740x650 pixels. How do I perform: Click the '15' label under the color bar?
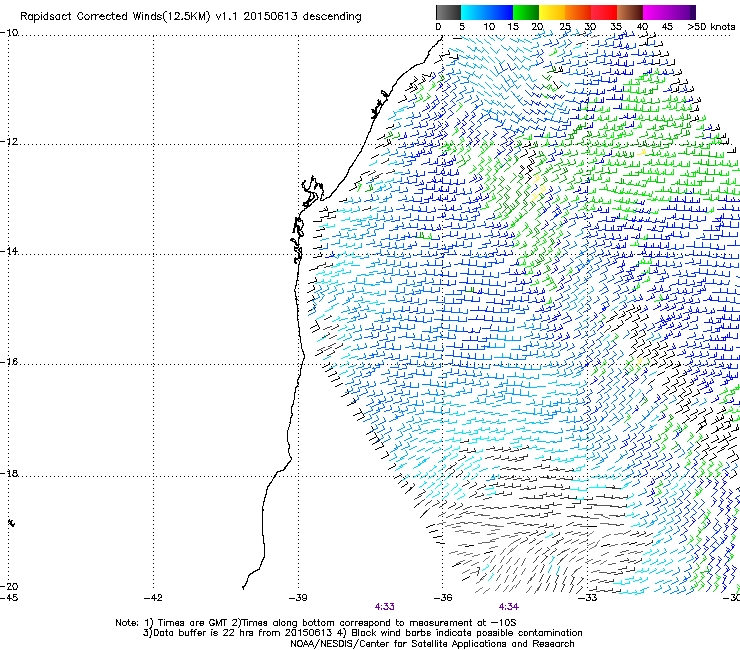tap(513, 27)
